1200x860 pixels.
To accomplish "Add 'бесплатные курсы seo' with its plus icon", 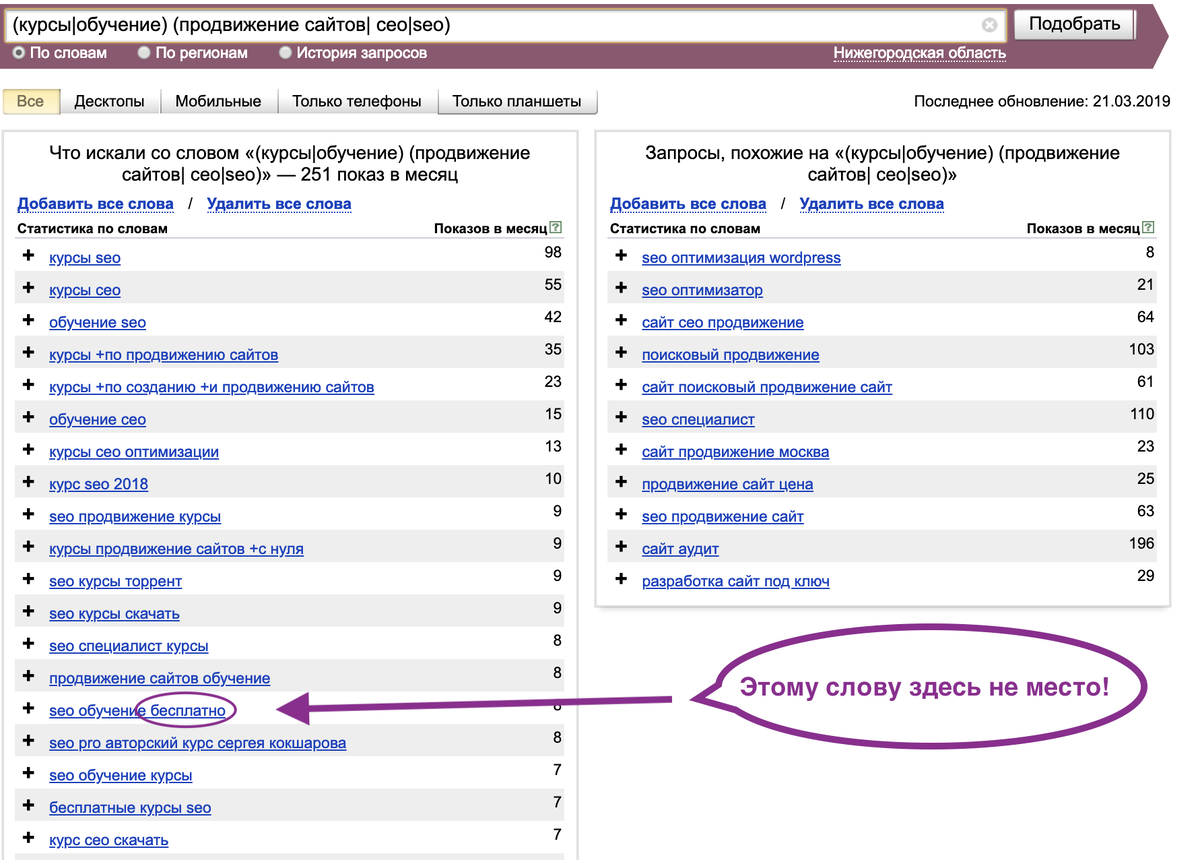I will click(x=29, y=807).
